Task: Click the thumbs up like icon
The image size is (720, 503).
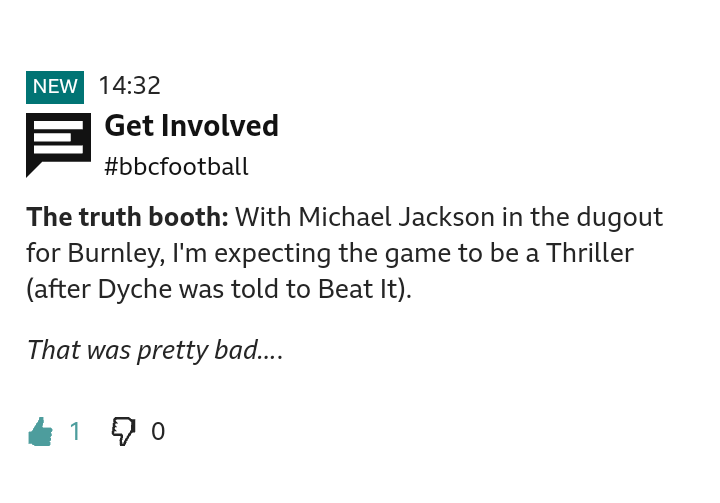Action: point(40,432)
